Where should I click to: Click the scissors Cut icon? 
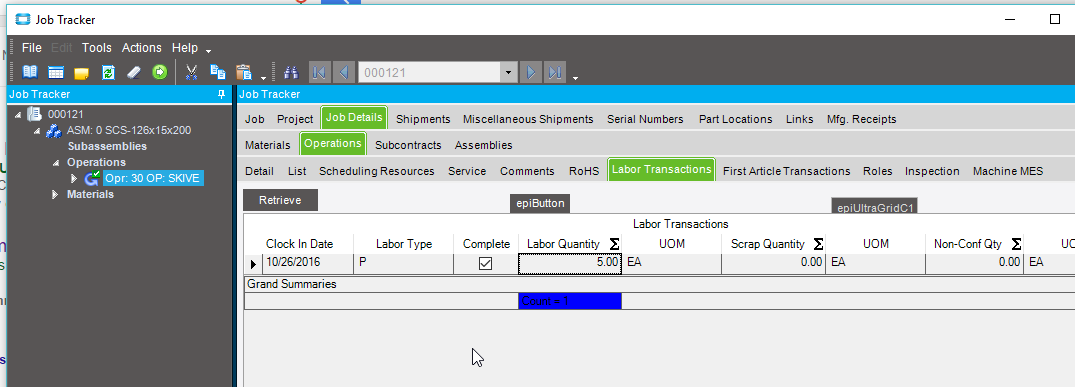click(x=191, y=72)
